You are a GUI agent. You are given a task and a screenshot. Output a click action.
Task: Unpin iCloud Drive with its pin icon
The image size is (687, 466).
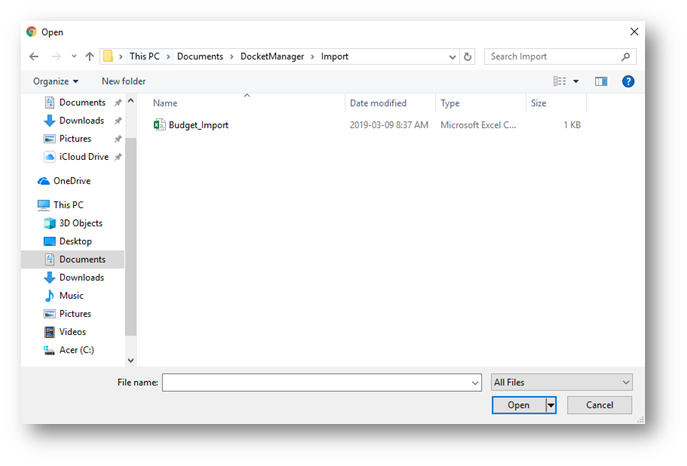click(x=118, y=157)
